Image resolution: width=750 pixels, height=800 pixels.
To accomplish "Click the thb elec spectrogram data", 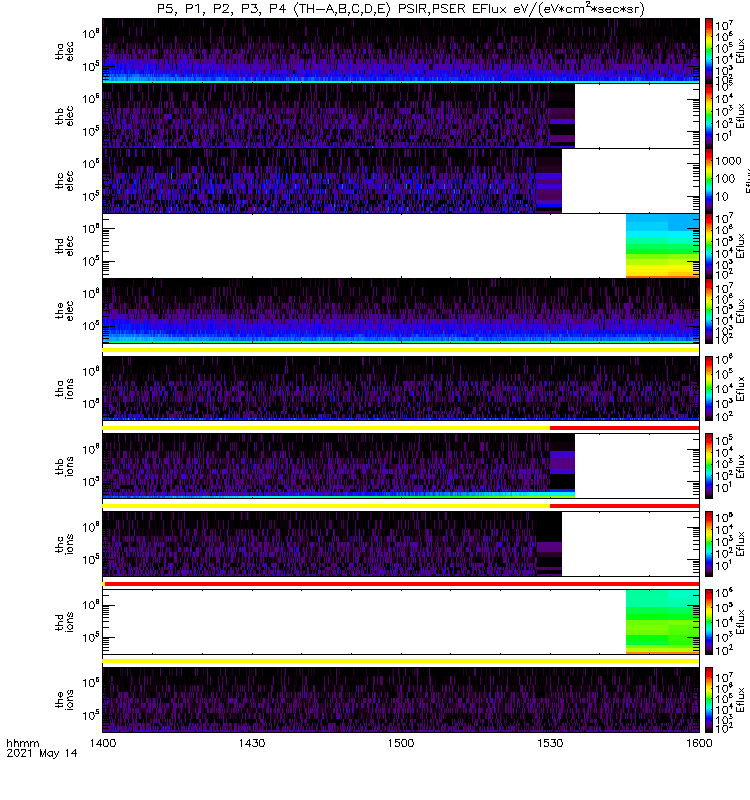I will click(x=339, y=116).
